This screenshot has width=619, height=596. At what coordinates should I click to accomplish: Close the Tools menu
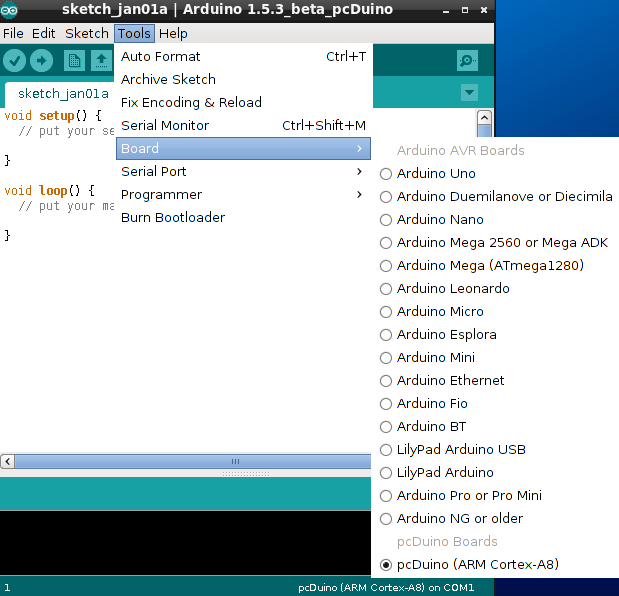134,34
